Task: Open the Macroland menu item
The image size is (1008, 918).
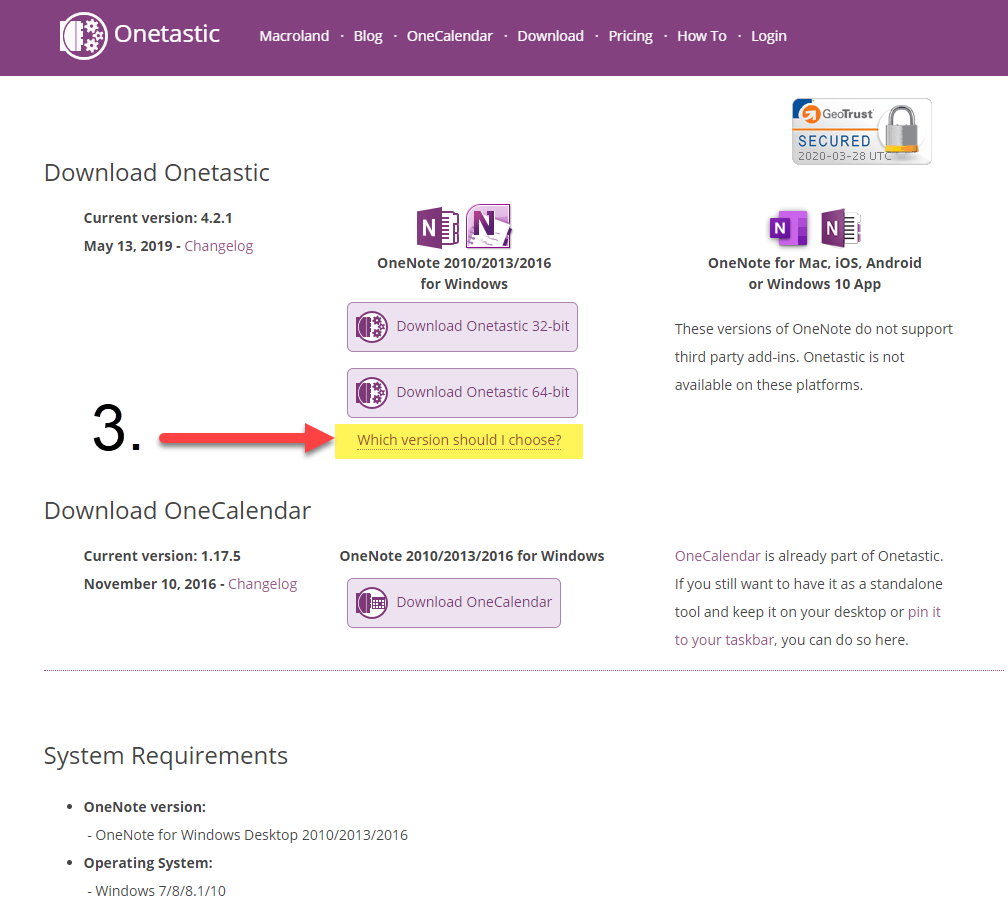Action: 294,36
